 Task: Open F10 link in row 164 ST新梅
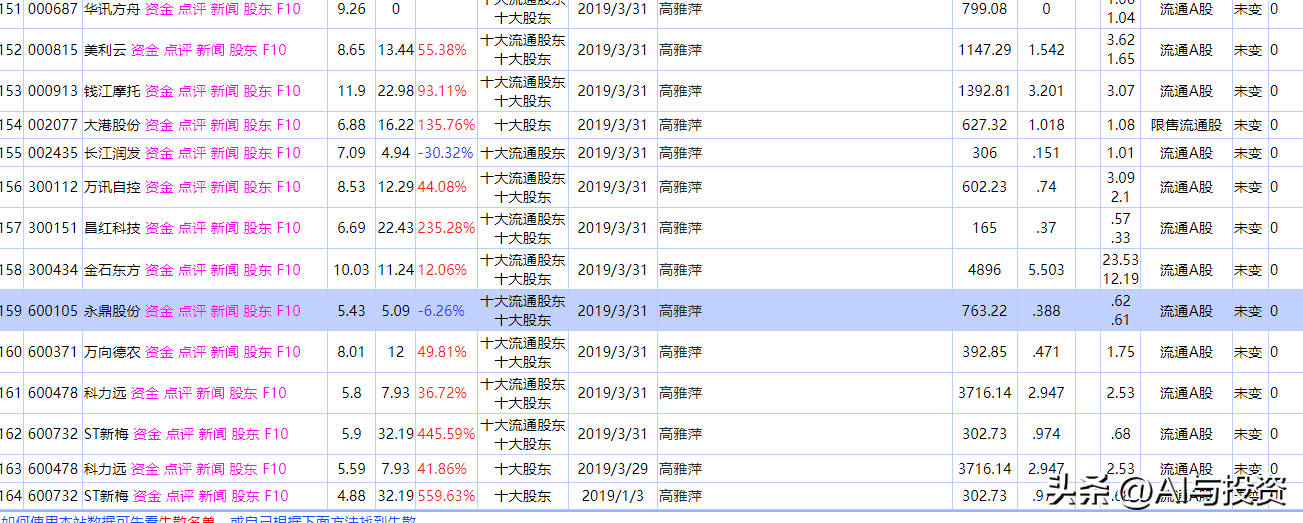click(x=276, y=496)
